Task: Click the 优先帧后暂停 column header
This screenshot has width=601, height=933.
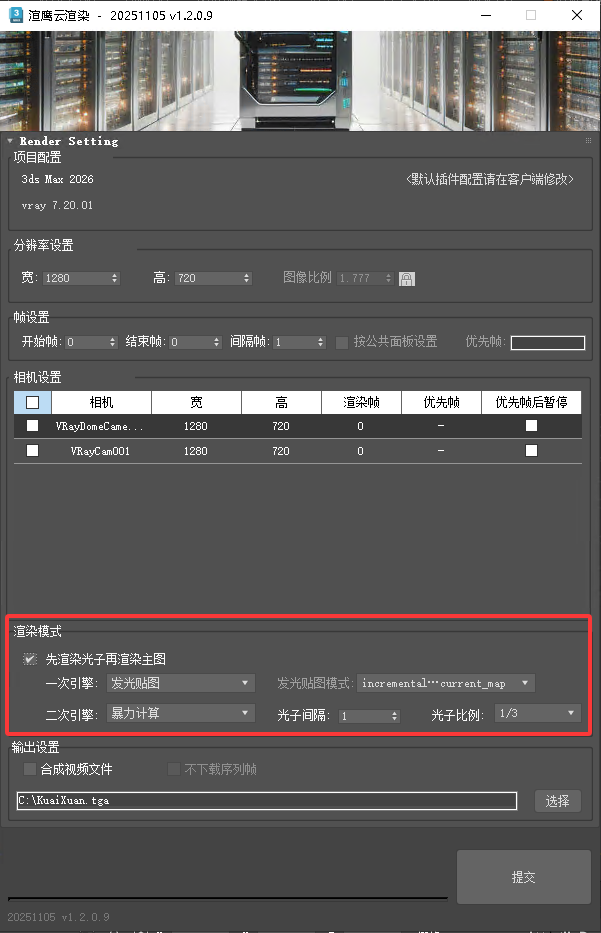Action: point(531,402)
